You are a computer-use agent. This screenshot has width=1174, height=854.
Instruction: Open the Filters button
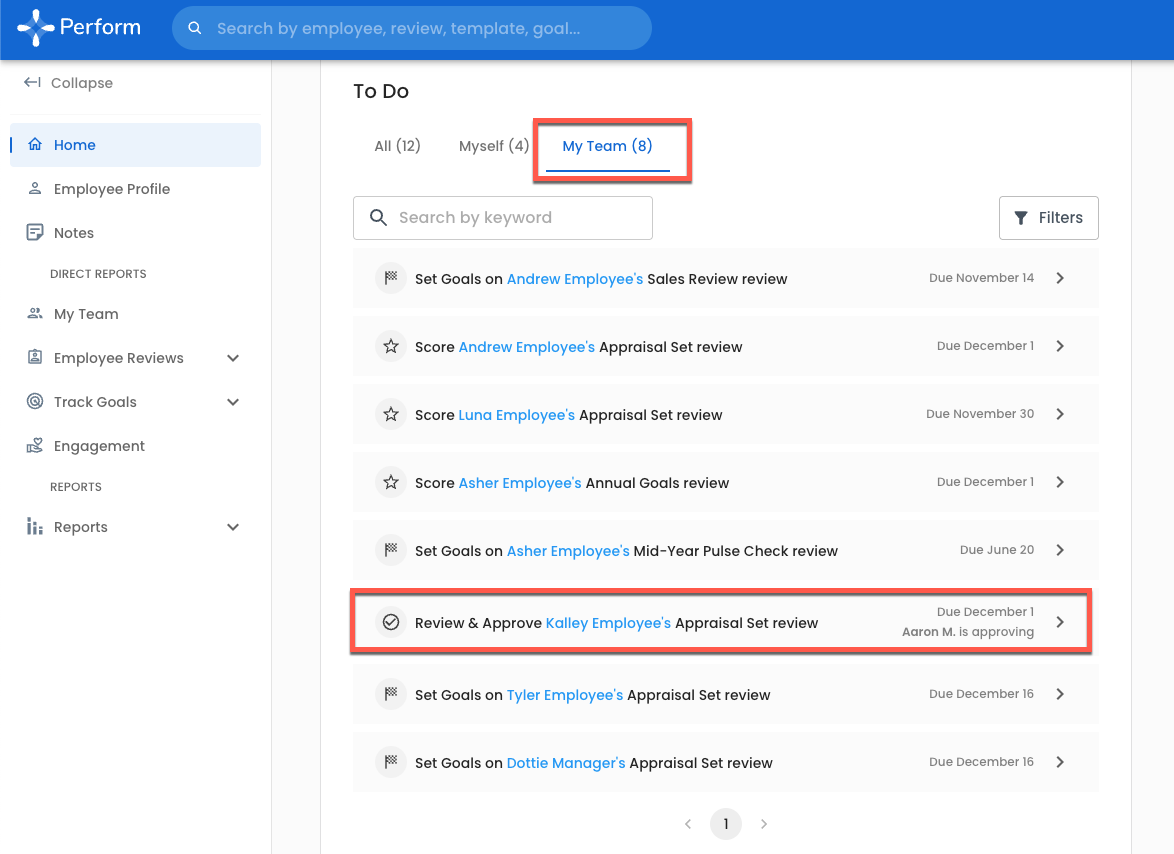point(1048,218)
